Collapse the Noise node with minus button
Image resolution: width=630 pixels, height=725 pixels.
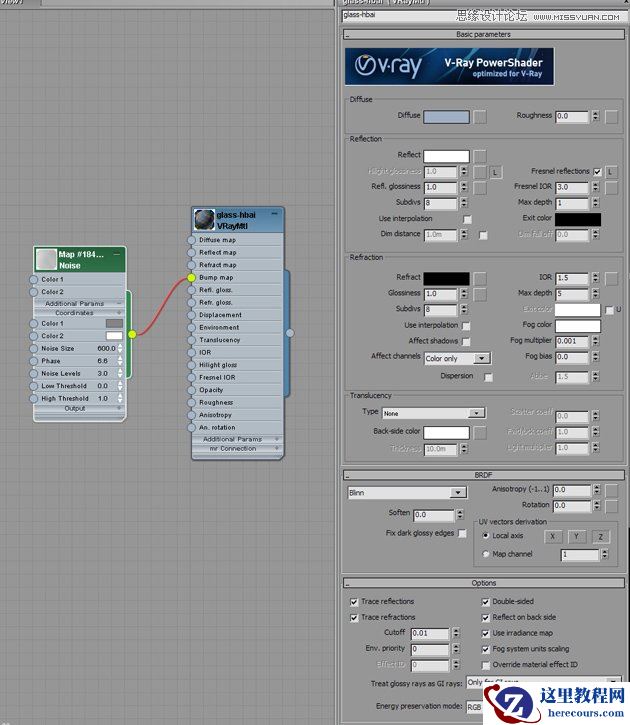pyautogui.click(x=117, y=254)
